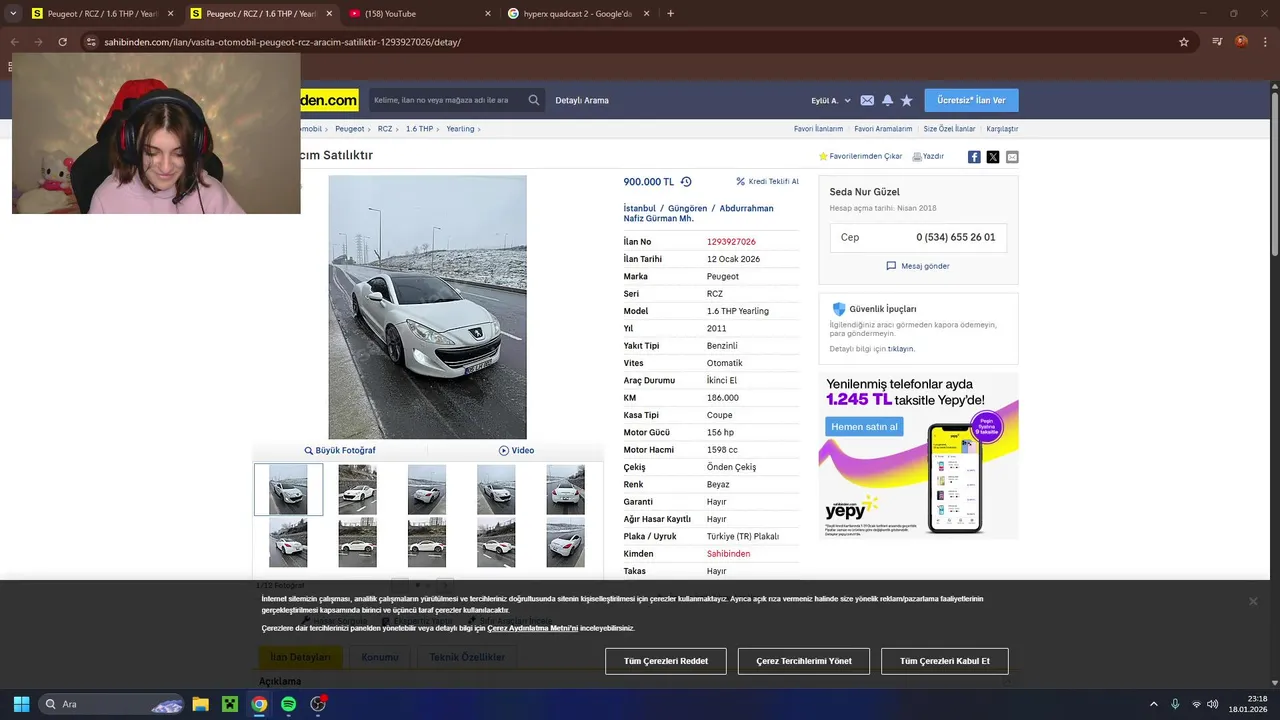Open Chrome tab search dropdown
This screenshot has height=720, width=1280.
13,13
